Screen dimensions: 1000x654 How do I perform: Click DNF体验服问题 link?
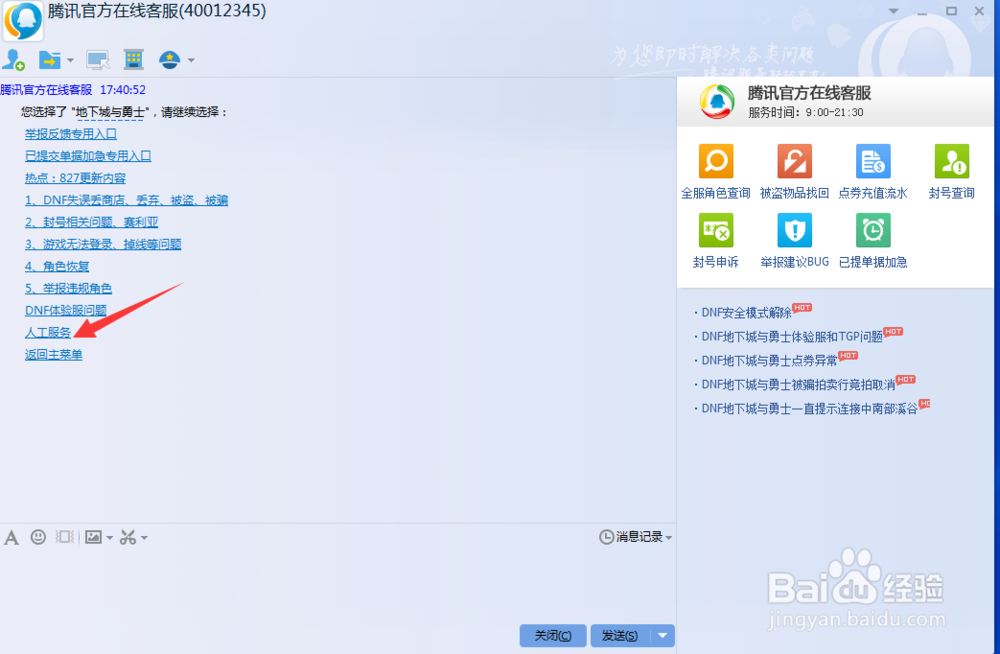pos(66,310)
